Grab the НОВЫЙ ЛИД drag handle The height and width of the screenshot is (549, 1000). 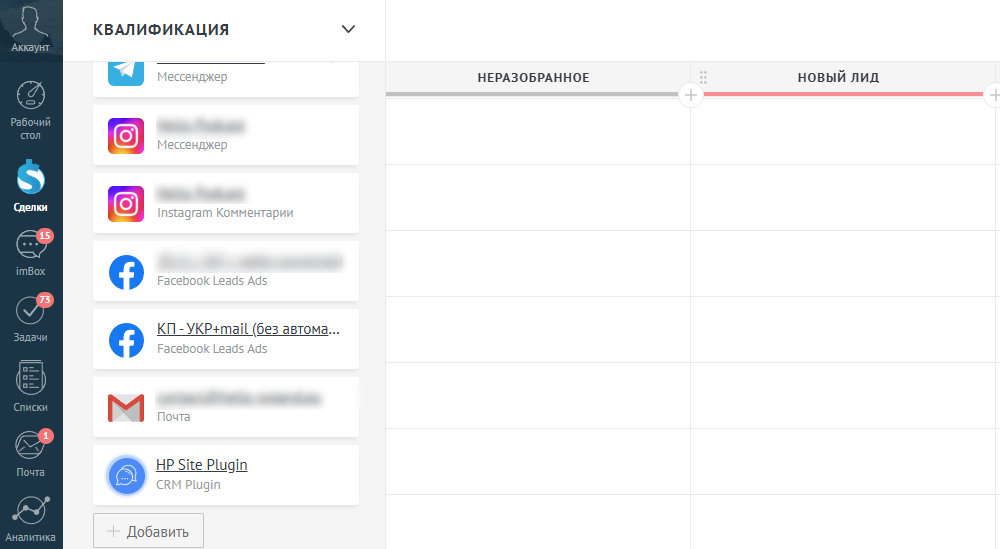[x=703, y=77]
